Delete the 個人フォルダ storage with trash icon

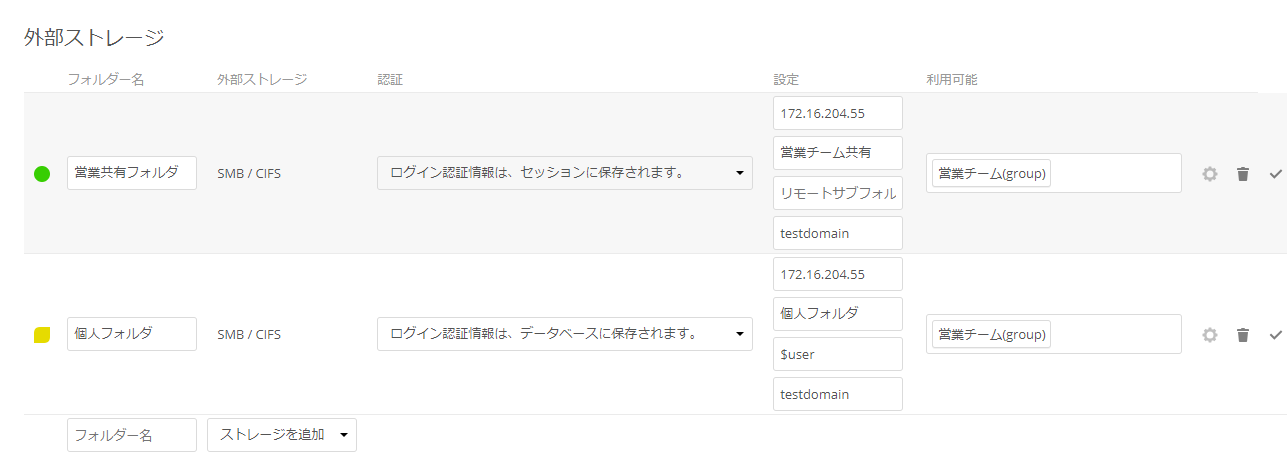(x=1243, y=335)
